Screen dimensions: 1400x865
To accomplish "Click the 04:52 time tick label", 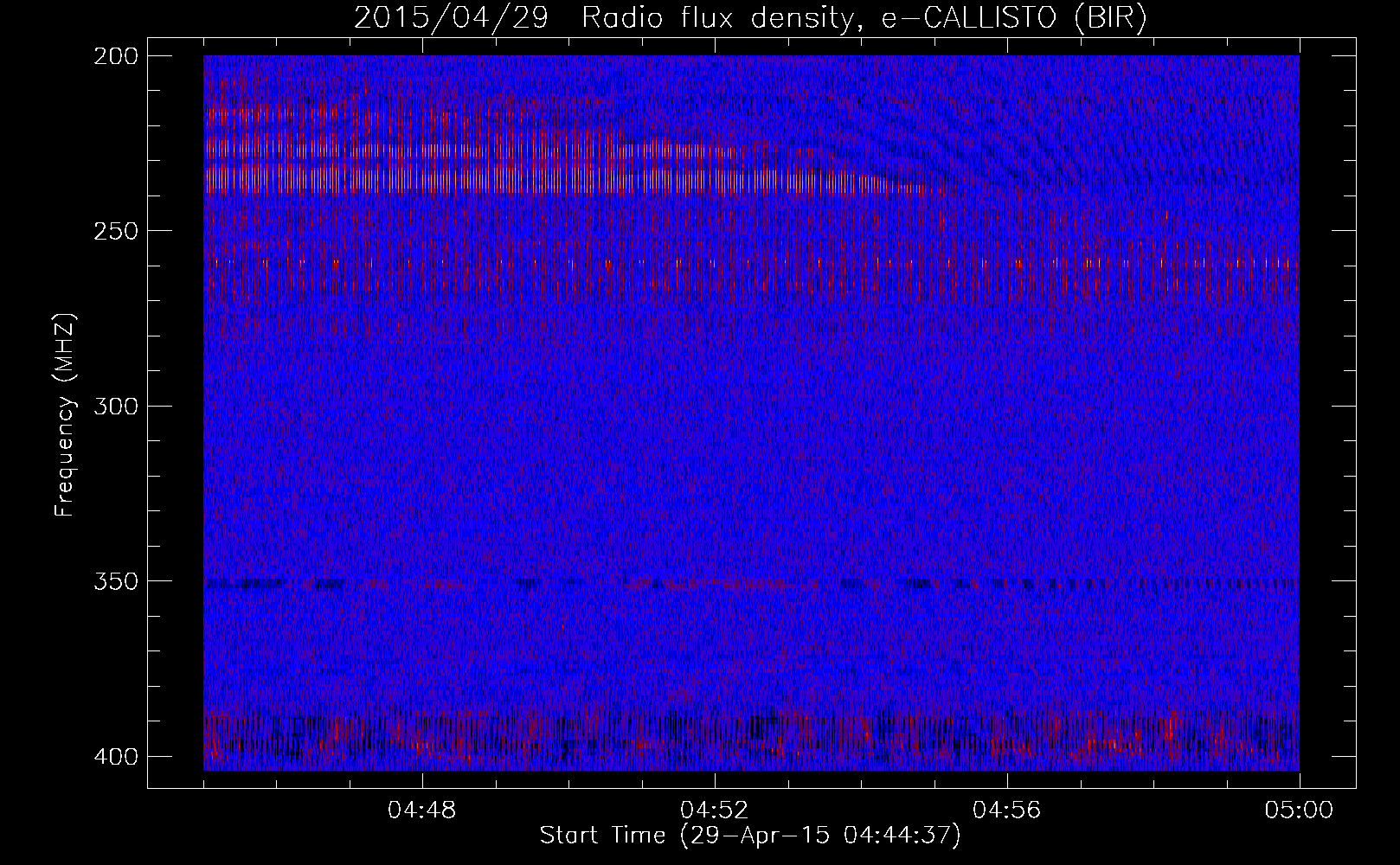I will (x=715, y=811).
